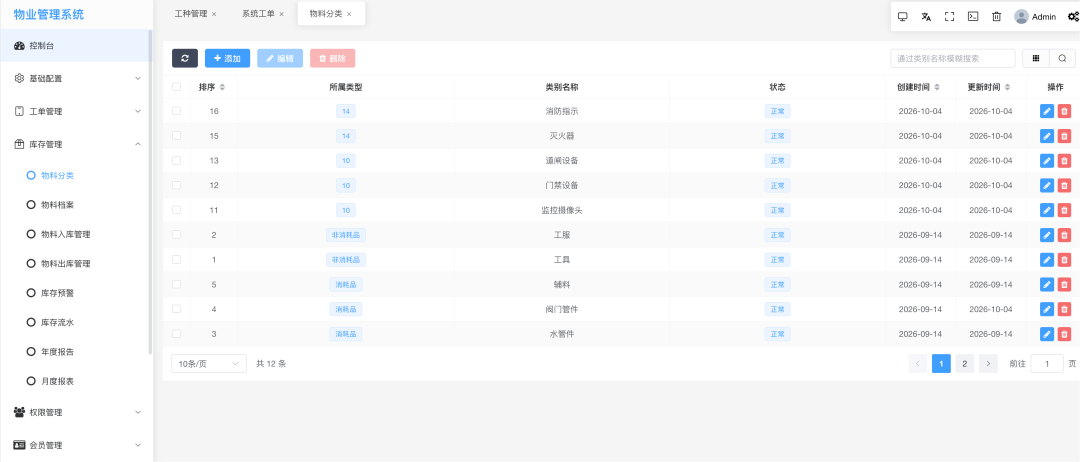Edit the 工具 row with pencil icon
The image size is (1080, 462).
tap(1047, 260)
